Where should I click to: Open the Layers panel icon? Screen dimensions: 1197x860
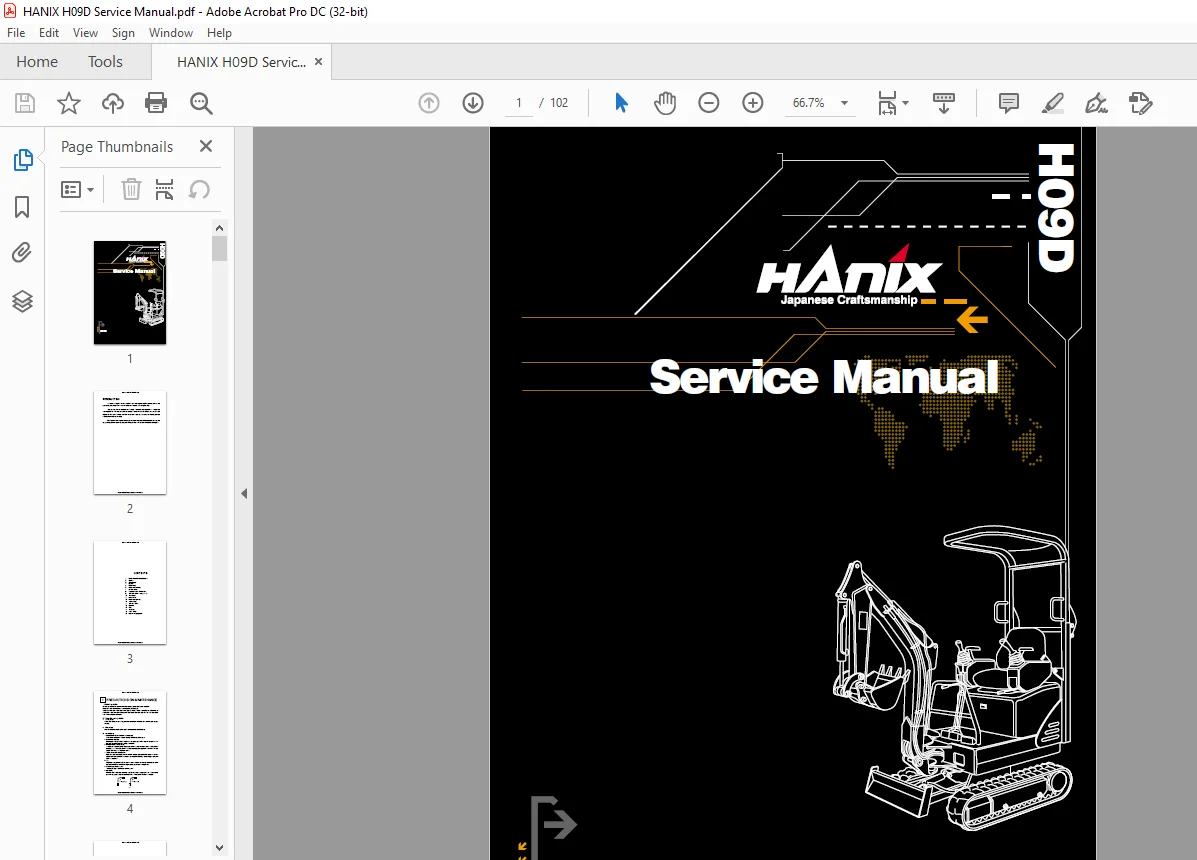coord(22,301)
